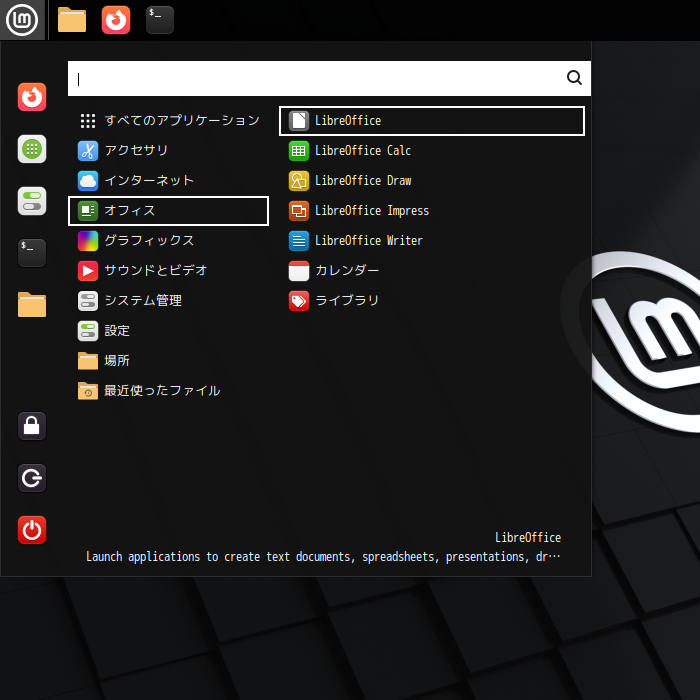The image size is (700, 700).
Task: Launch Firefox from the top panel
Action: [x=116, y=20]
